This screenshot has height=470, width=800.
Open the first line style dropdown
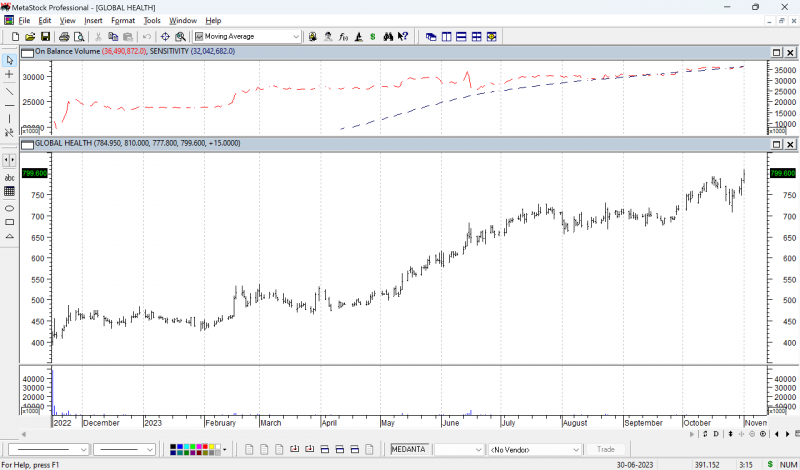(x=84, y=450)
